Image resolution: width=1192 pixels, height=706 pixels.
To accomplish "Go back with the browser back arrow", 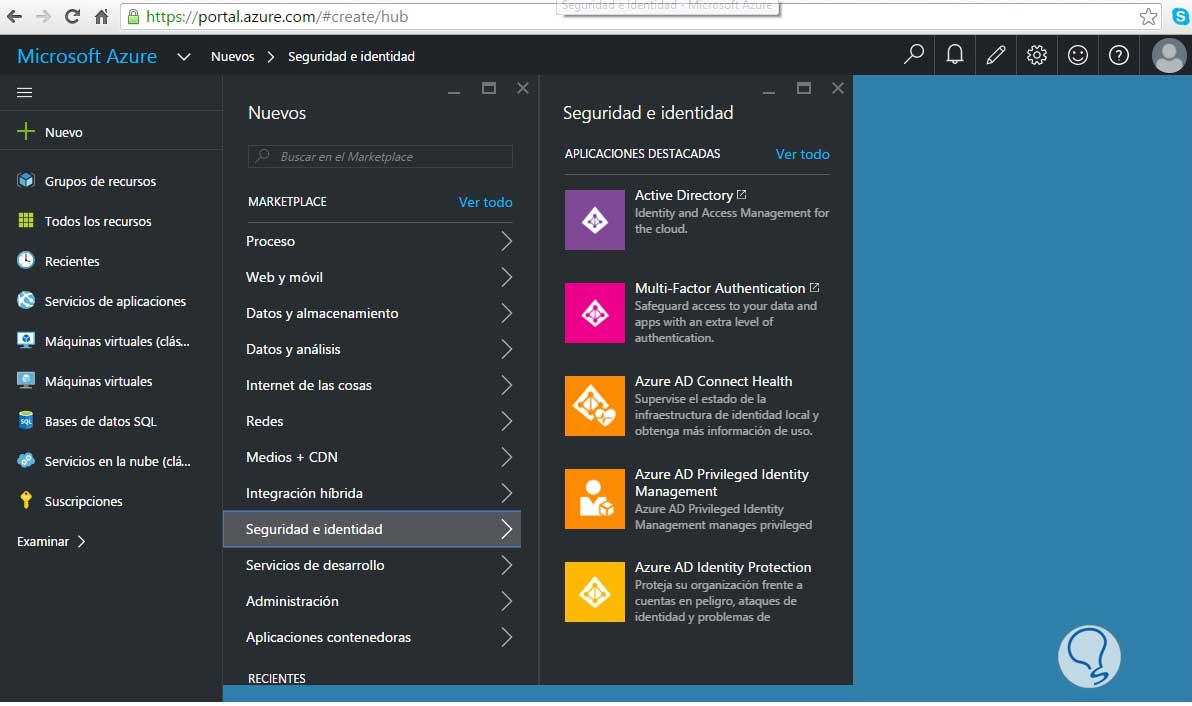I will (14, 16).
